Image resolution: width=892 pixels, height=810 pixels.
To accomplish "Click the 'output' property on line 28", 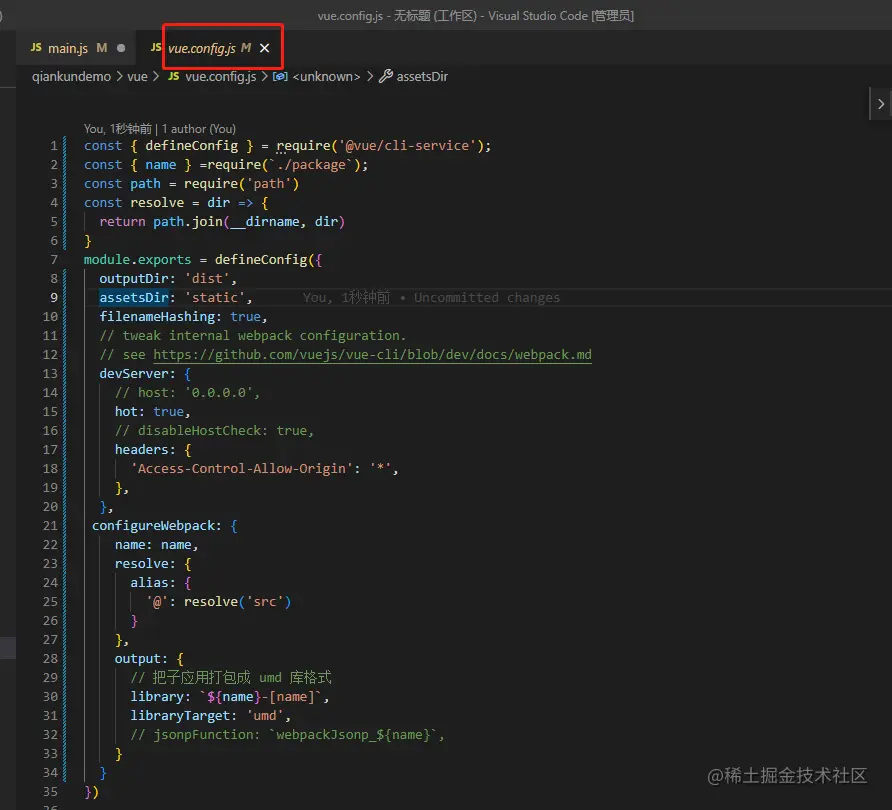I will (x=138, y=659).
